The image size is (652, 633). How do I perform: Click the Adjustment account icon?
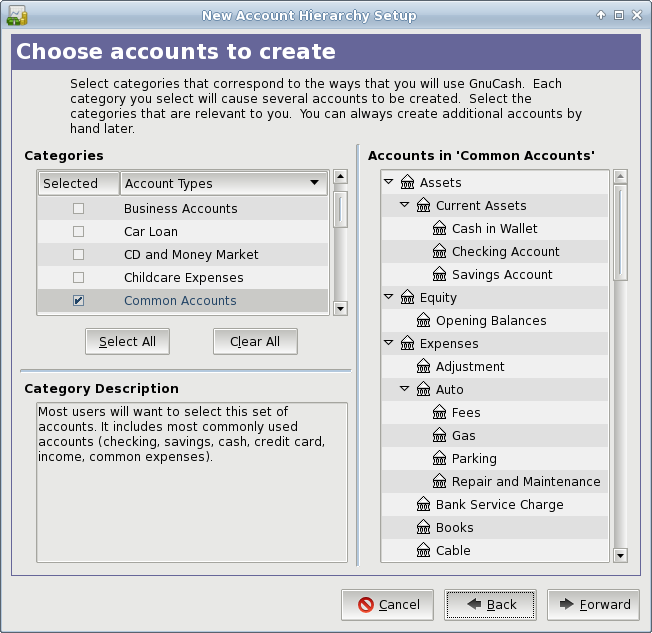point(423,366)
